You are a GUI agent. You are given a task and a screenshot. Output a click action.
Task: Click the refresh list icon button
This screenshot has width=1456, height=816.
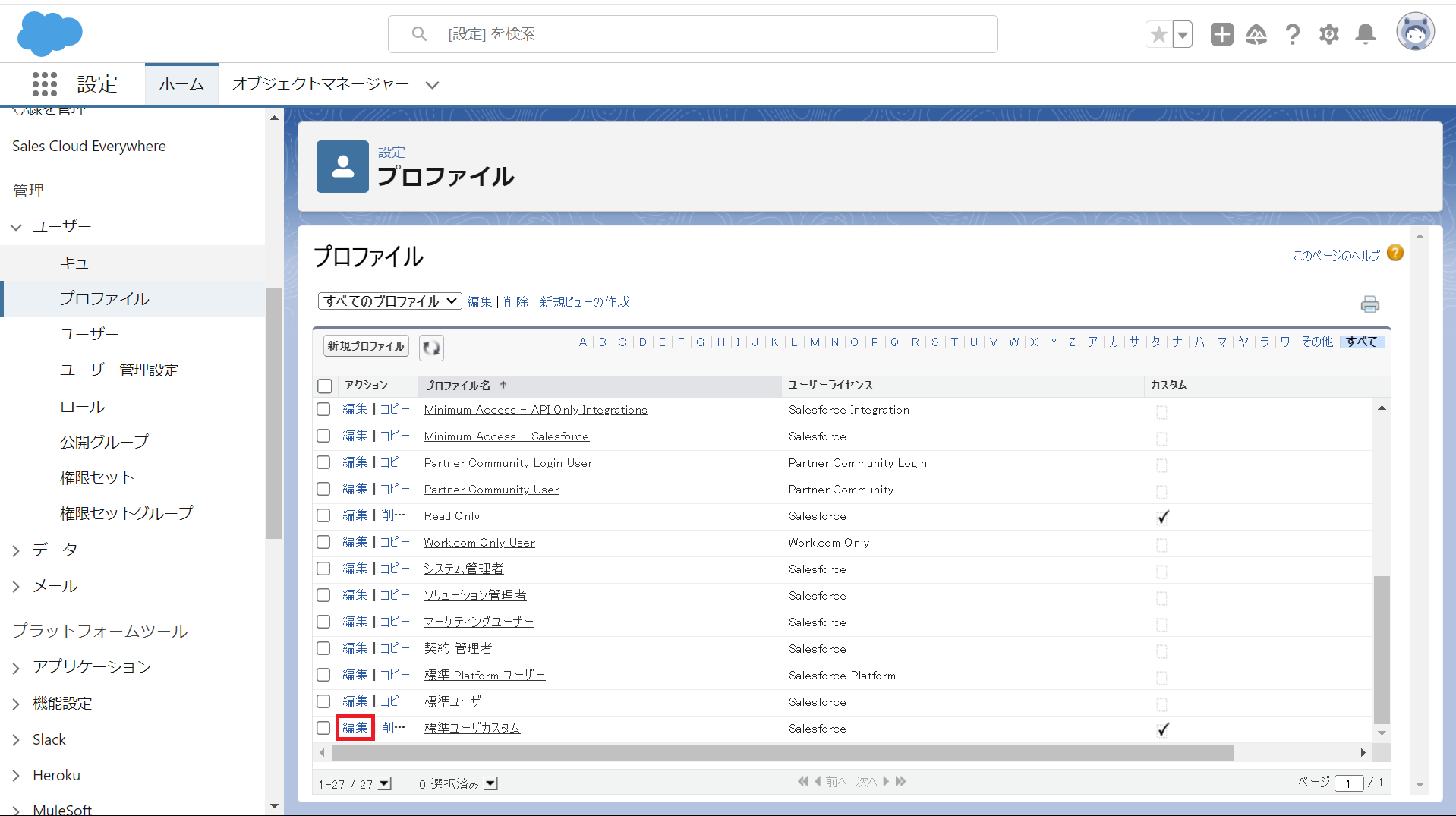pyautogui.click(x=431, y=347)
